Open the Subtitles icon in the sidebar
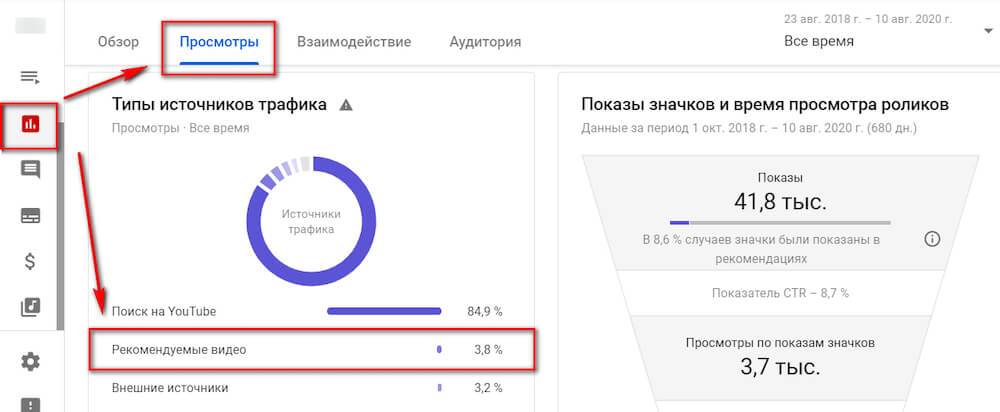The width and height of the screenshot is (1000, 412). pyautogui.click(x=30, y=215)
